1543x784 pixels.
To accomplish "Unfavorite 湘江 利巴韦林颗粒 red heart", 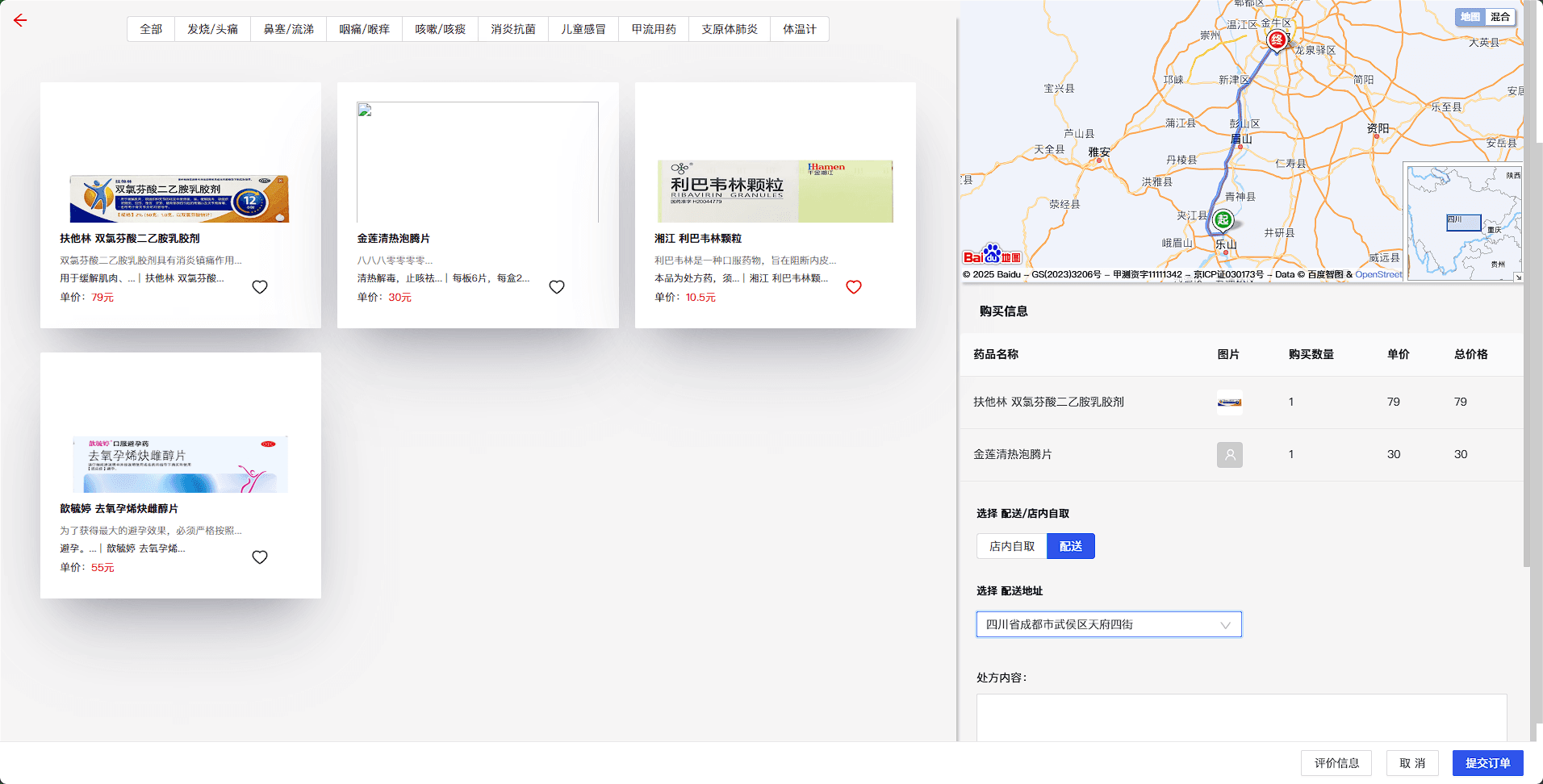I will pos(854,287).
